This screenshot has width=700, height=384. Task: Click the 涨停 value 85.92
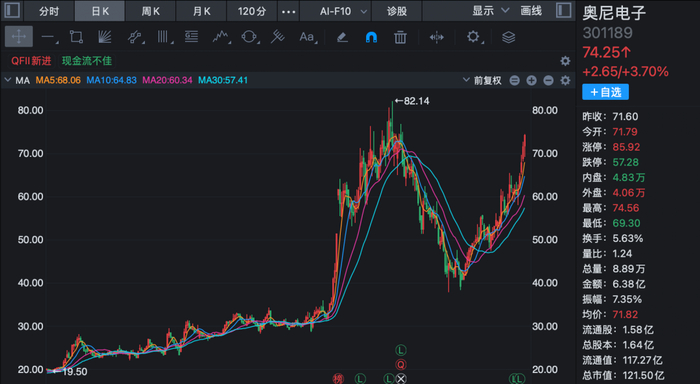(625, 147)
